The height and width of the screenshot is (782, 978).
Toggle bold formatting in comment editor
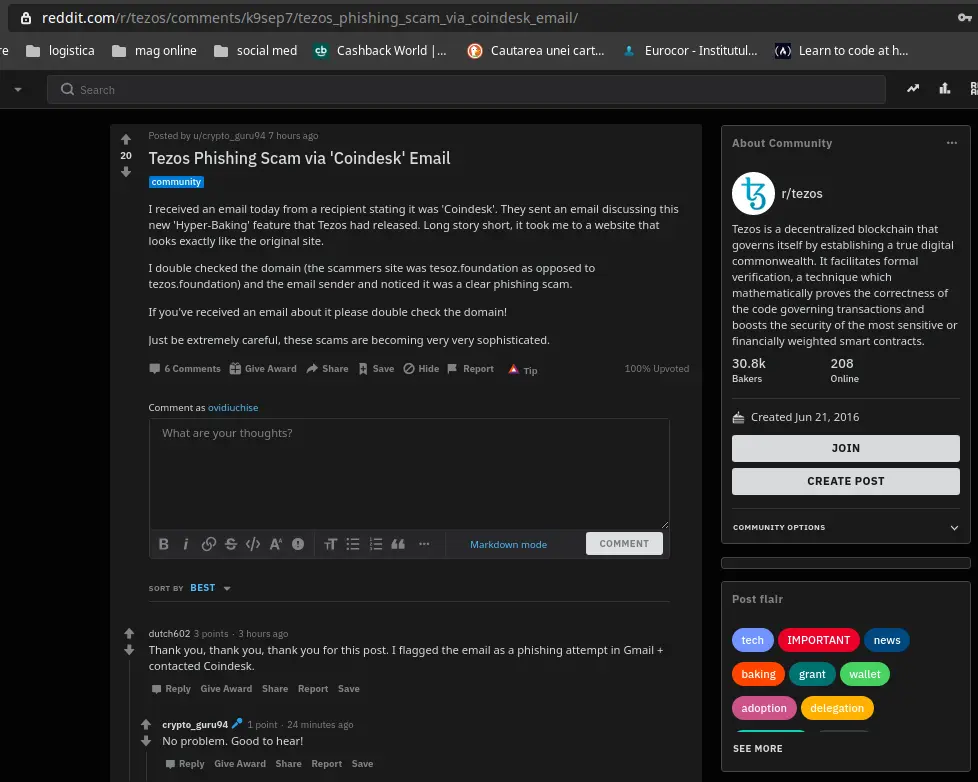[163, 544]
